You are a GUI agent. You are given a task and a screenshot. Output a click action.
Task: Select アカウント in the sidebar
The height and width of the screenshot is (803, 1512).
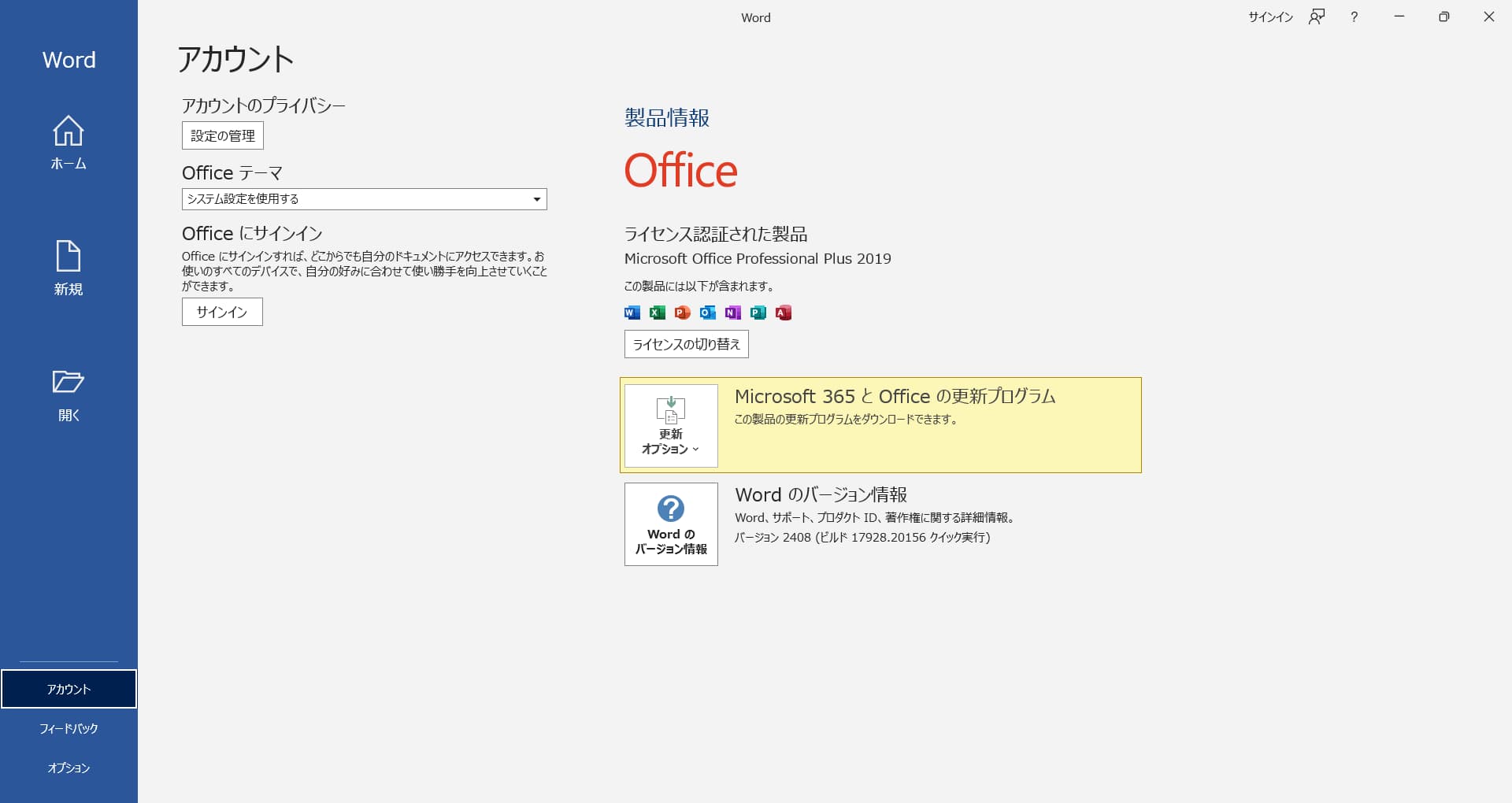(69, 689)
